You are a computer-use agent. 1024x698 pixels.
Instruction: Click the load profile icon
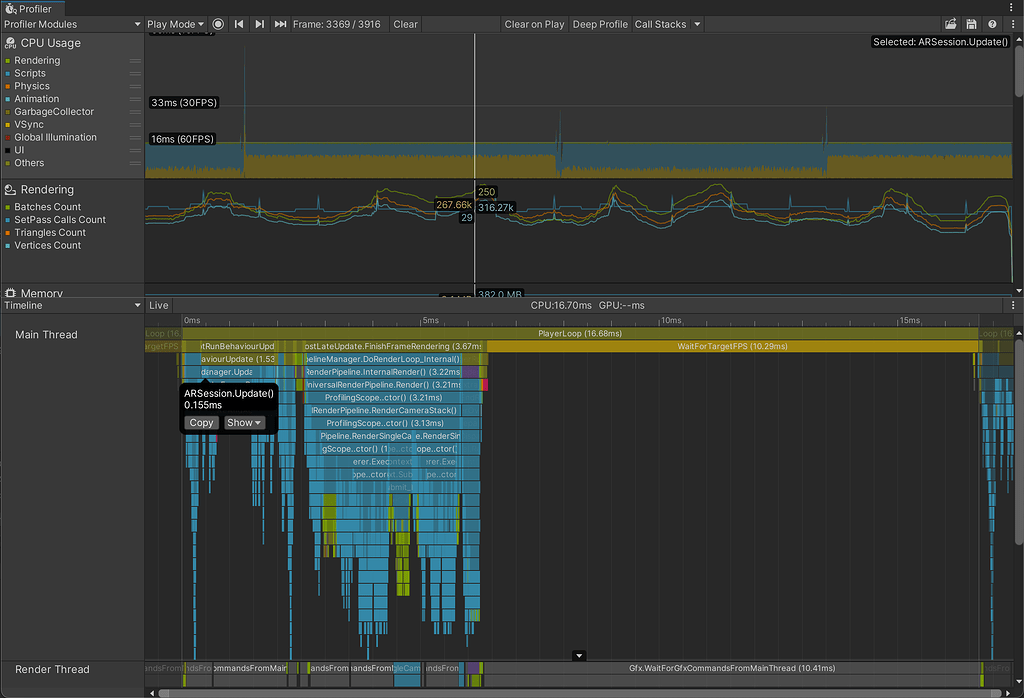[x=952, y=24]
